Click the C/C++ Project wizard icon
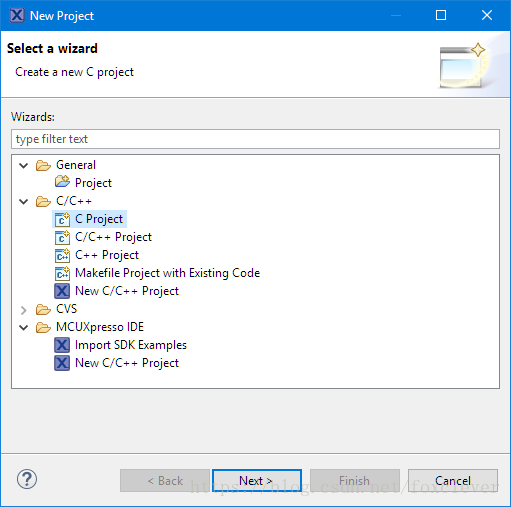This screenshot has height=507, width=511. tap(62, 237)
